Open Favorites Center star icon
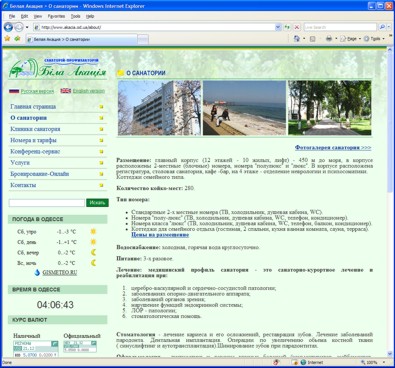The width and height of the screenshot is (395, 368). click(x=7, y=39)
